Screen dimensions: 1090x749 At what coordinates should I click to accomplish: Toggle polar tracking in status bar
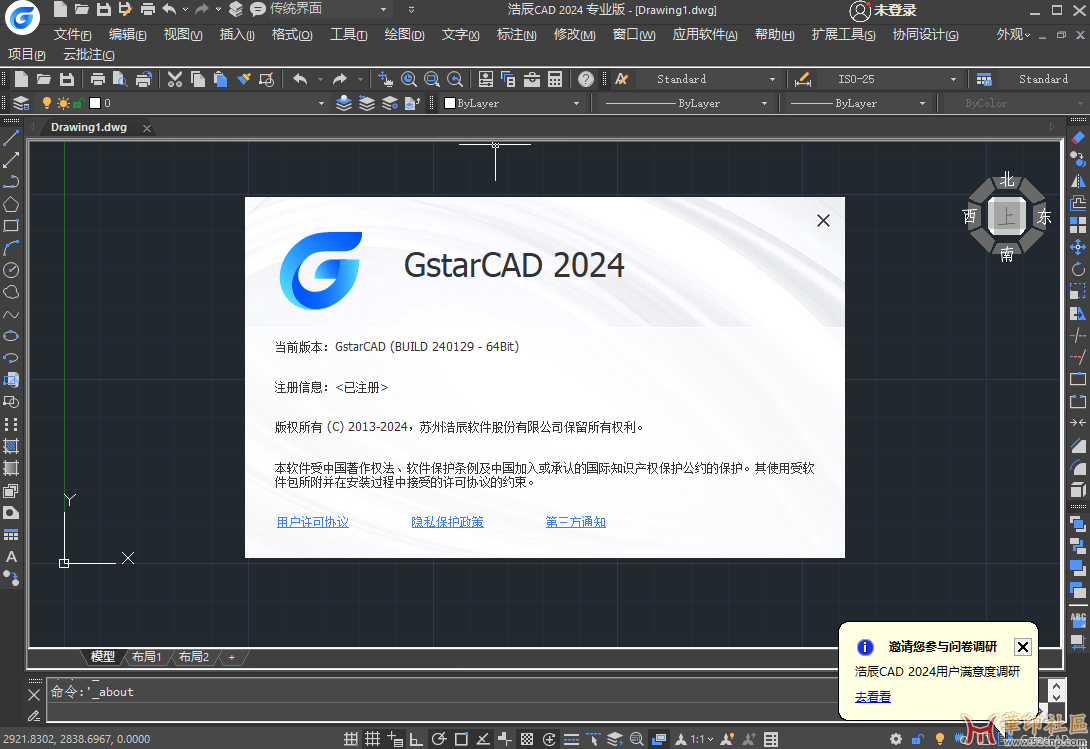pyautogui.click(x=439, y=739)
